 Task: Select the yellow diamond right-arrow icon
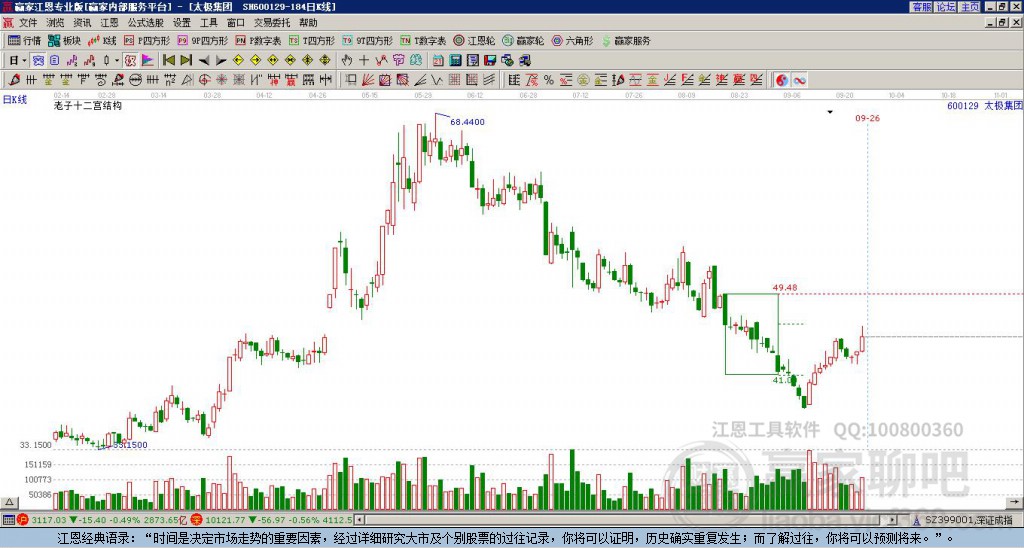[x=255, y=61]
